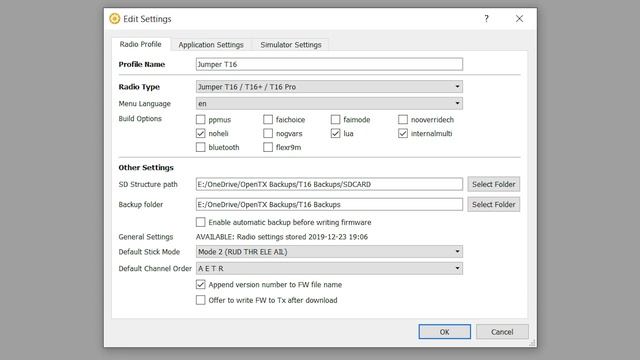640x360 pixels.
Task: Switch to the Radio Profile tab
Action: (x=140, y=44)
